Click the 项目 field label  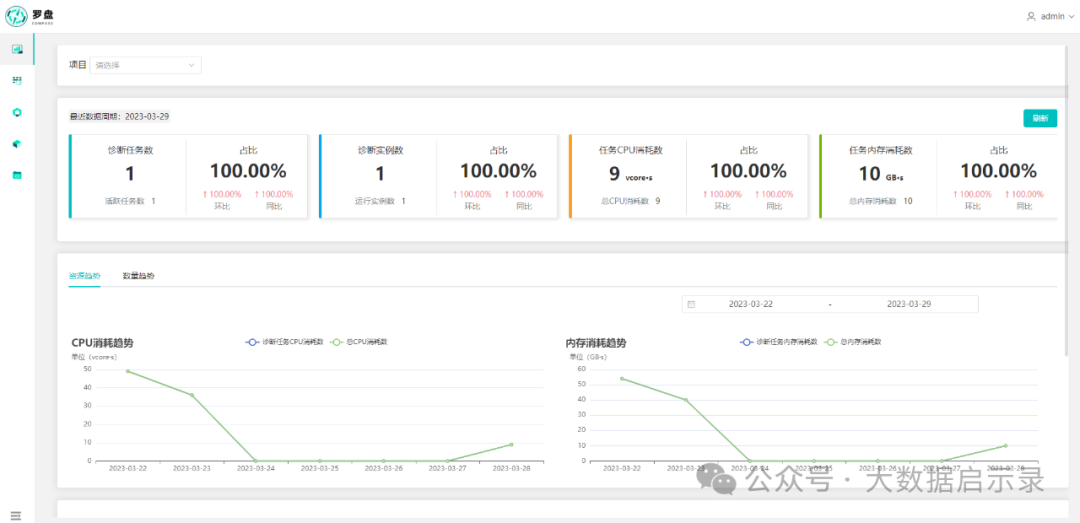coord(78,65)
